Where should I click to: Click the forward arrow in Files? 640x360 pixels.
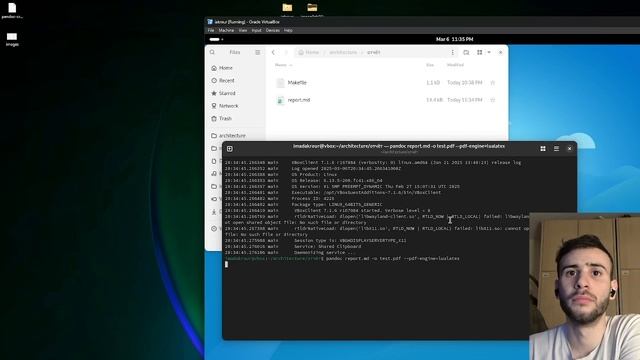pos(286,52)
